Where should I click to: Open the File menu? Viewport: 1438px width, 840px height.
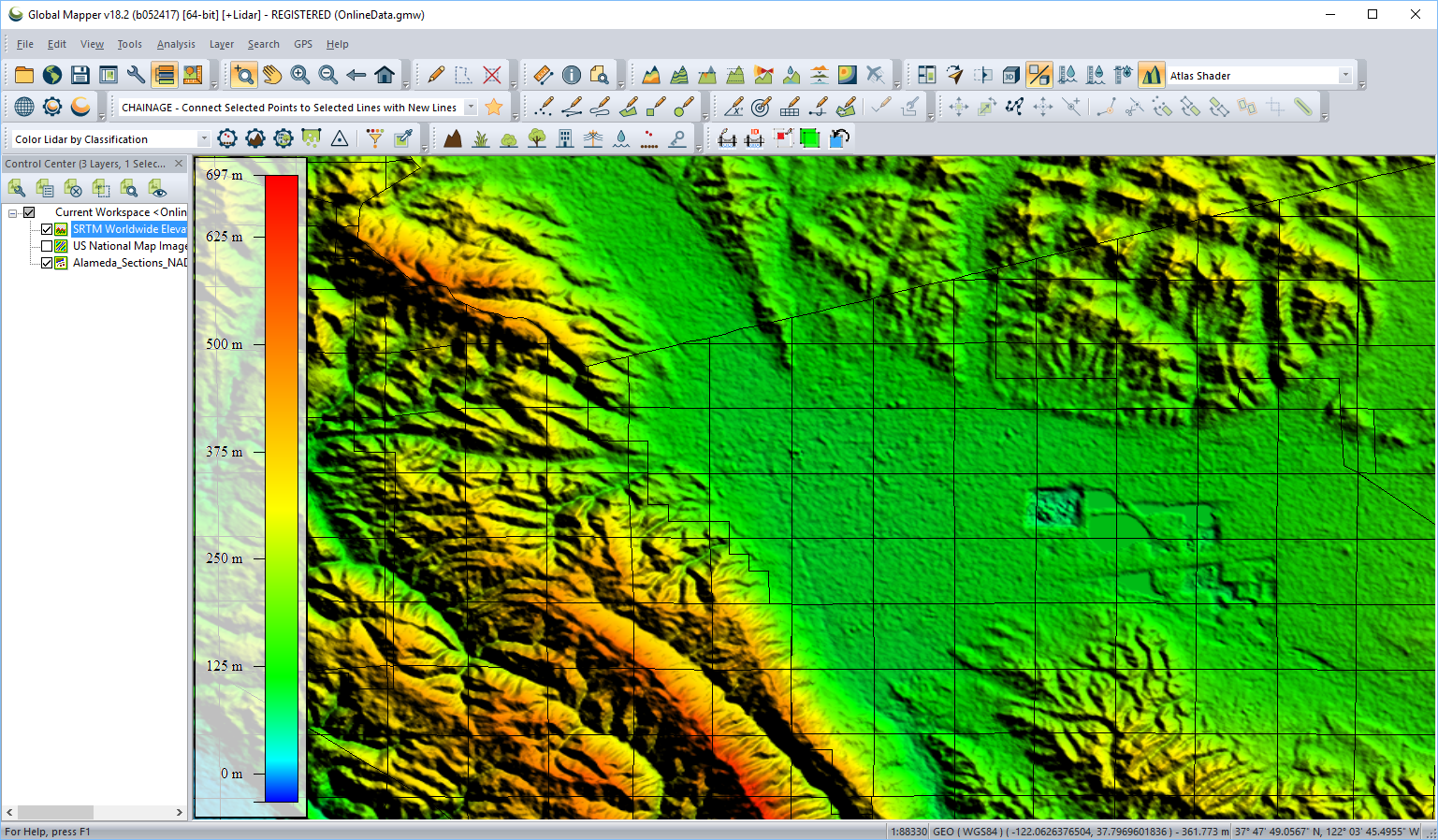(25, 44)
